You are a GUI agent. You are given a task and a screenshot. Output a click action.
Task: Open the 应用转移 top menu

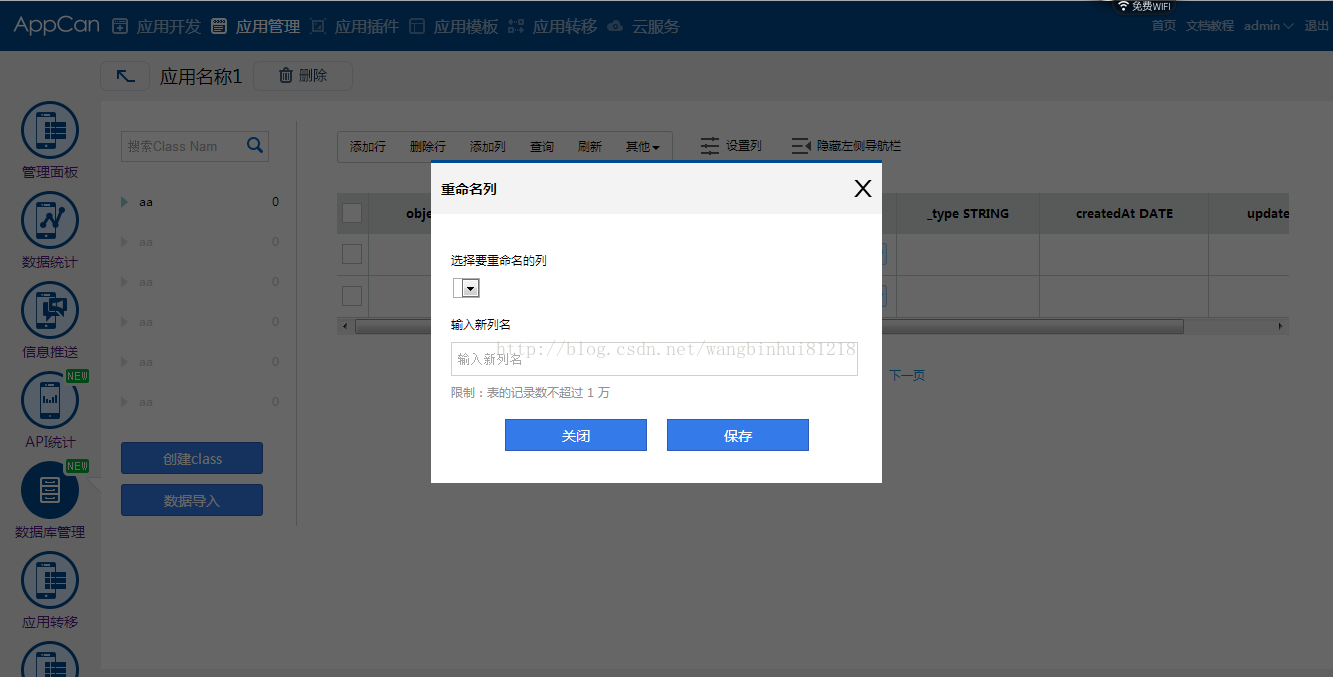(553, 26)
